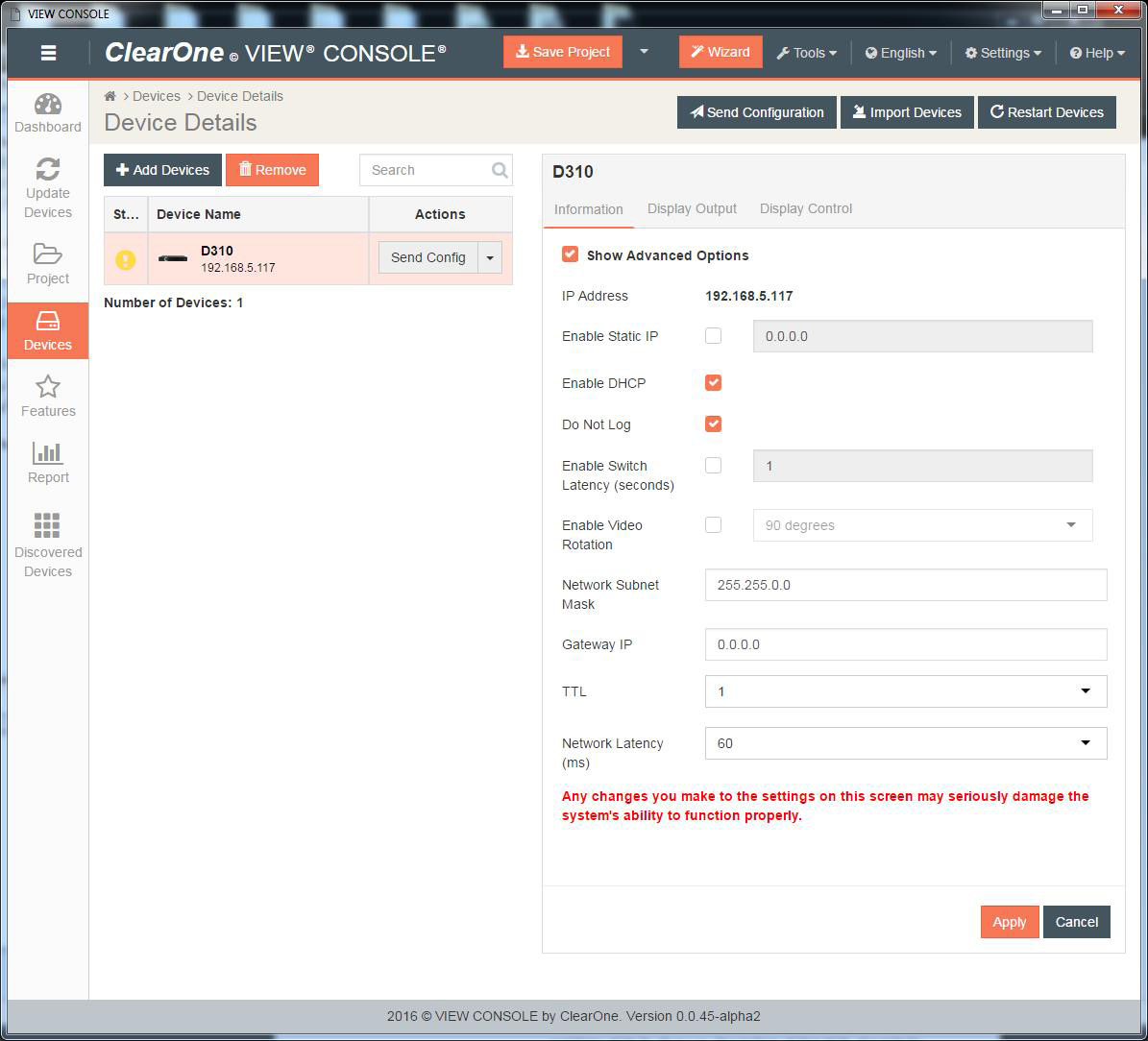Click Add Devices button
The width and height of the screenshot is (1148, 1041).
pyautogui.click(x=162, y=170)
